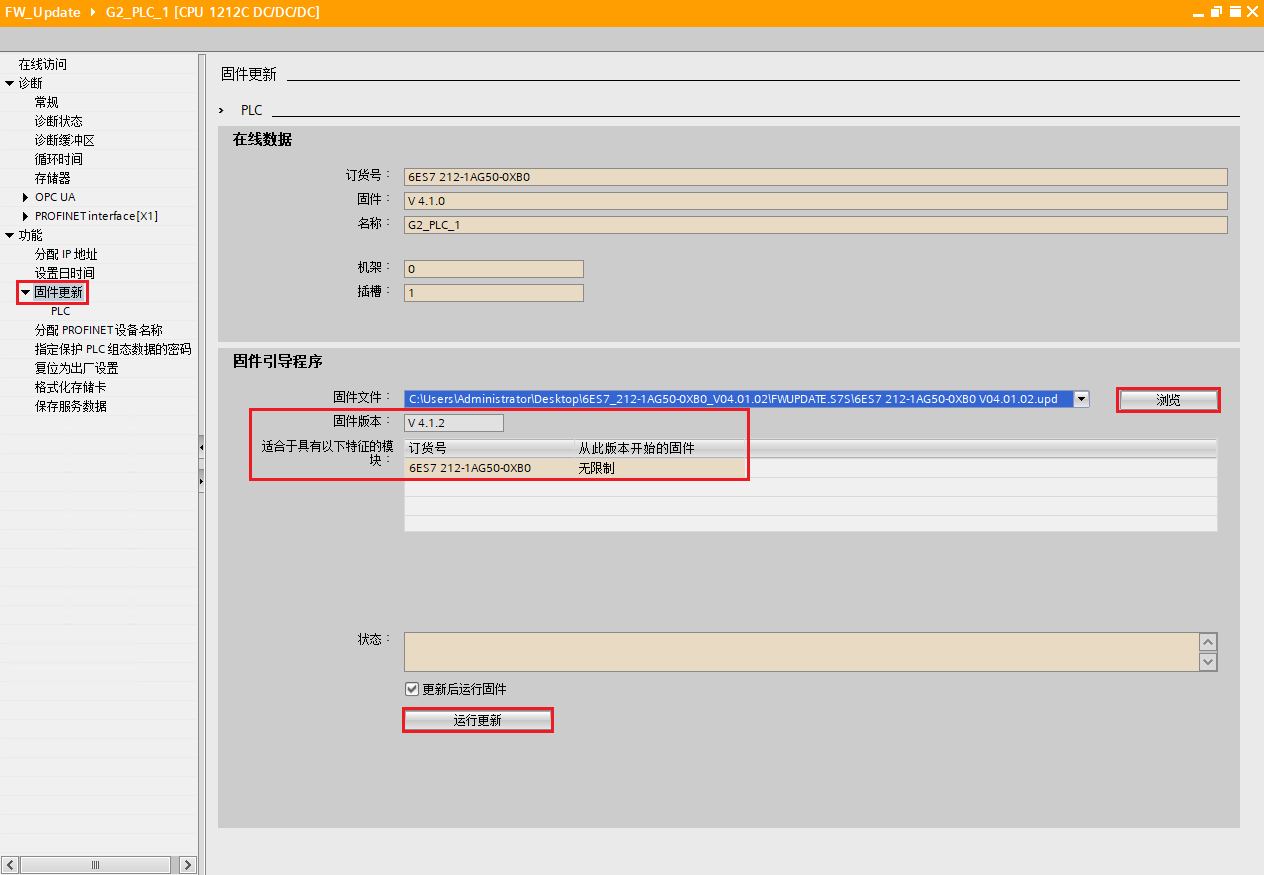1264x875 pixels.
Task: Click the PLC item under 固件更新
Action: (60, 311)
